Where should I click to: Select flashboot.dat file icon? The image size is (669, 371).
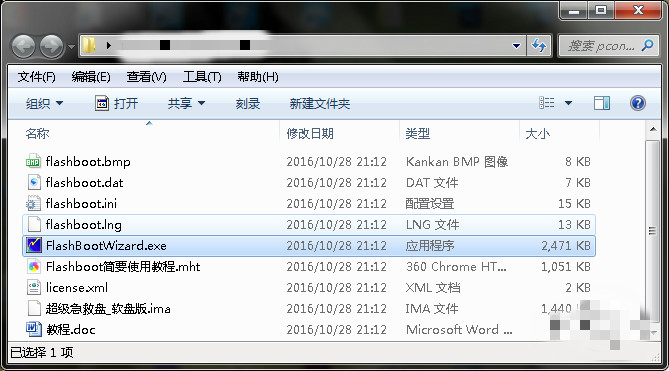(x=34, y=183)
